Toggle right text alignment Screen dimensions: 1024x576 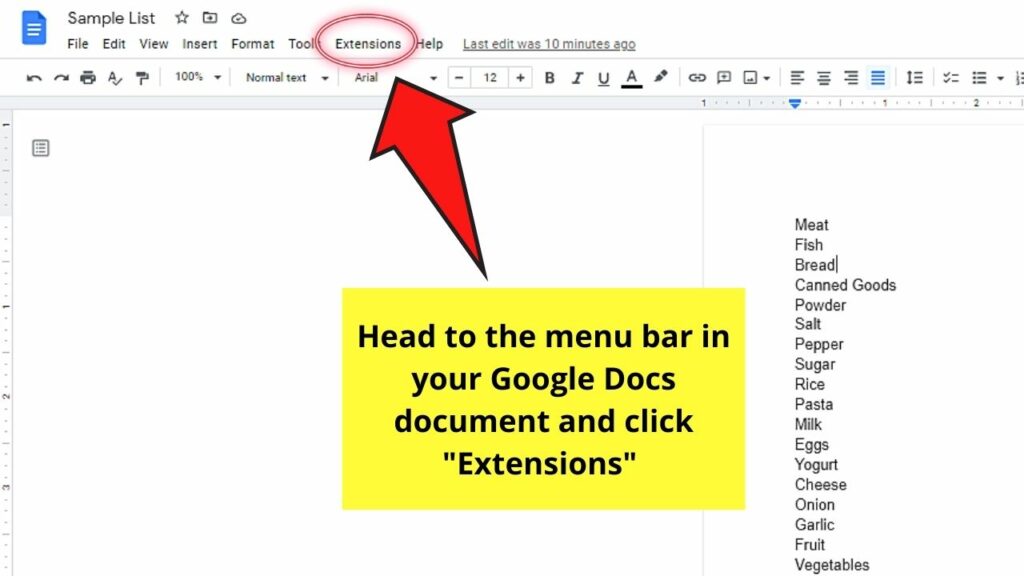[850, 77]
